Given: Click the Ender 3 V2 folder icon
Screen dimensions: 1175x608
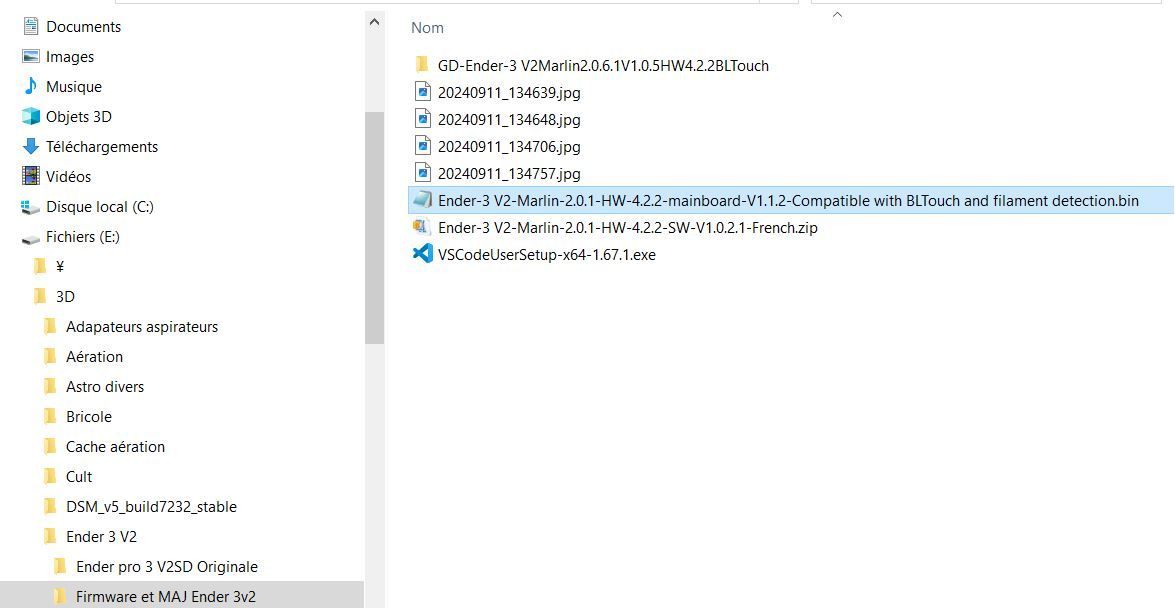Looking at the screenshot, I should pos(50,535).
